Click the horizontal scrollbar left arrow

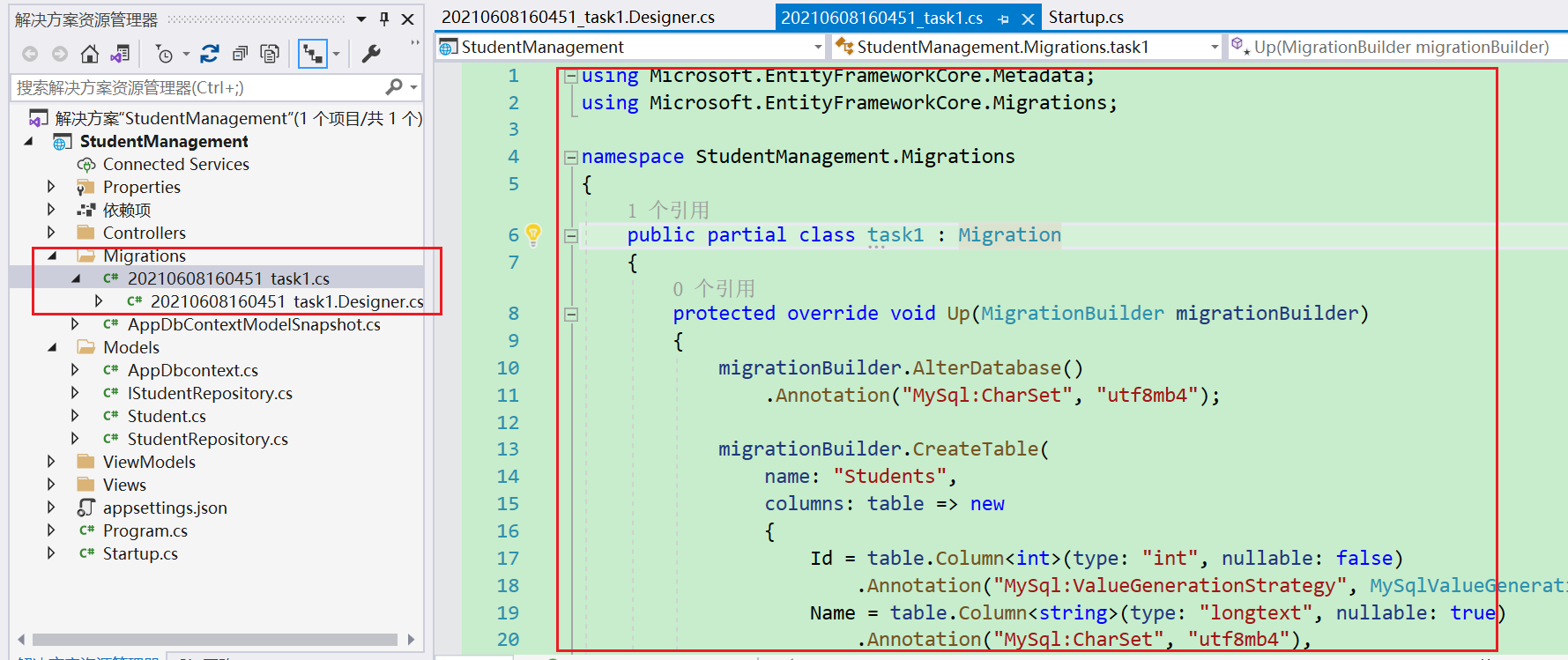coord(21,640)
